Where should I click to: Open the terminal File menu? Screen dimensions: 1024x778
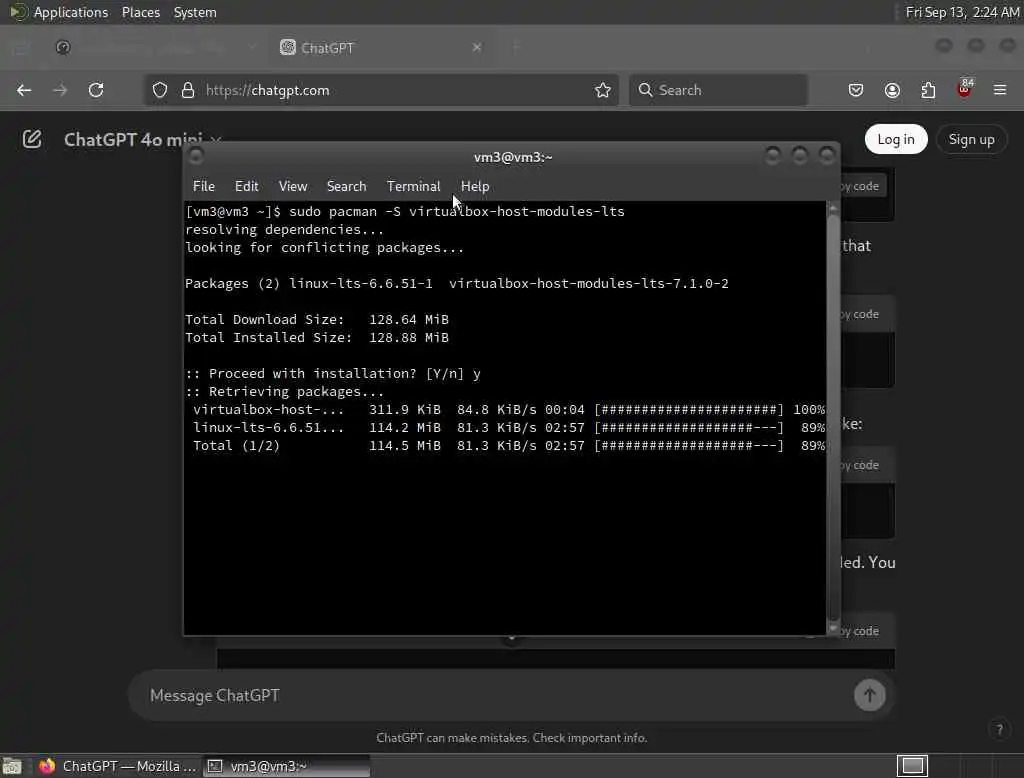click(204, 186)
